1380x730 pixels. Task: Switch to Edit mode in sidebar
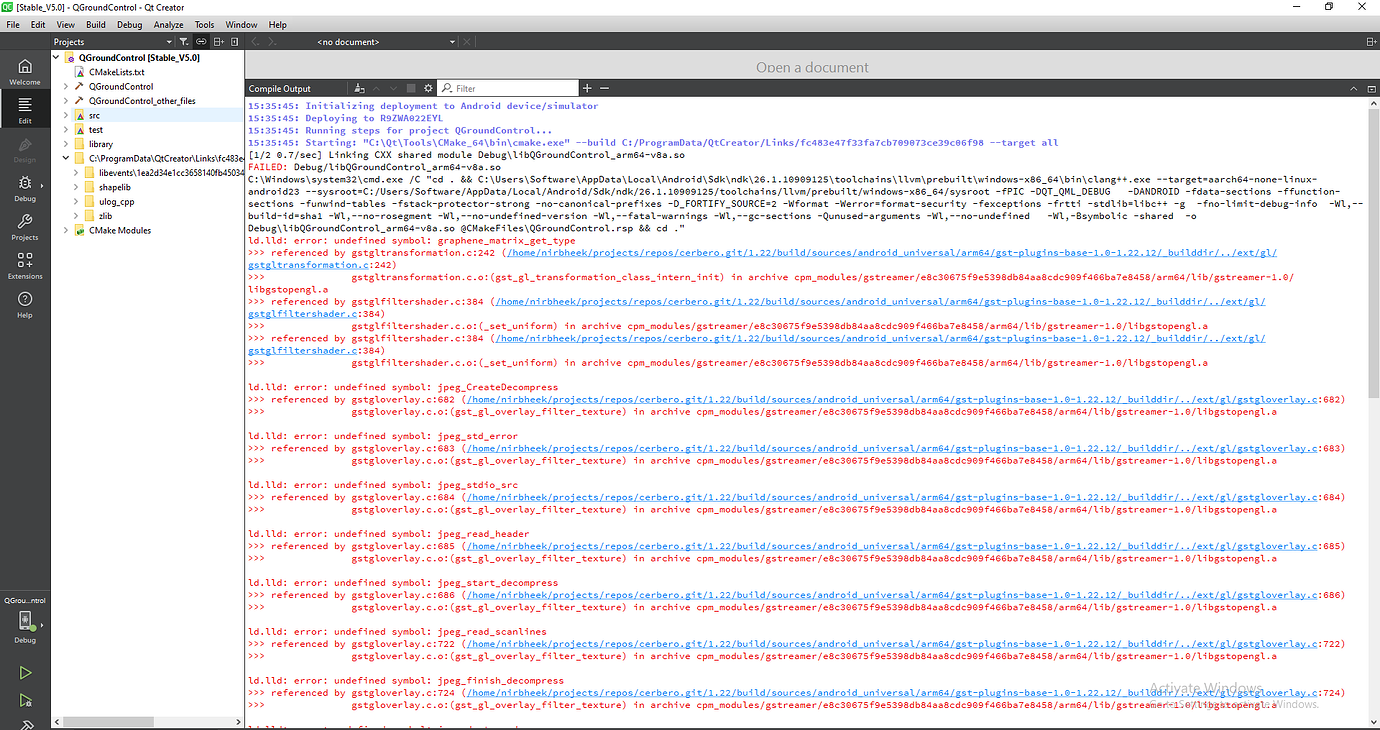25,110
